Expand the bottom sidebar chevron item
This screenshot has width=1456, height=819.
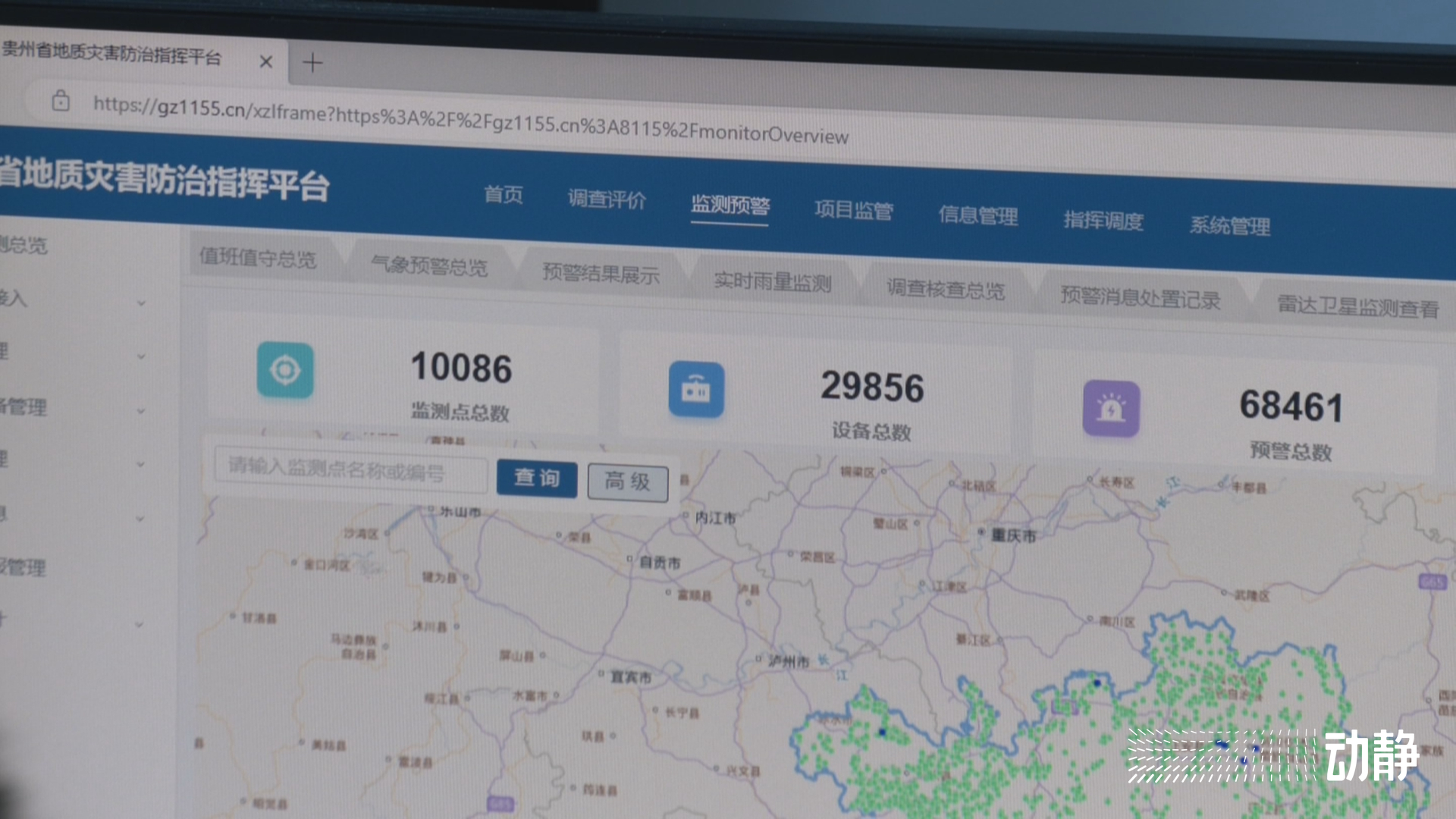click(140, 625)
